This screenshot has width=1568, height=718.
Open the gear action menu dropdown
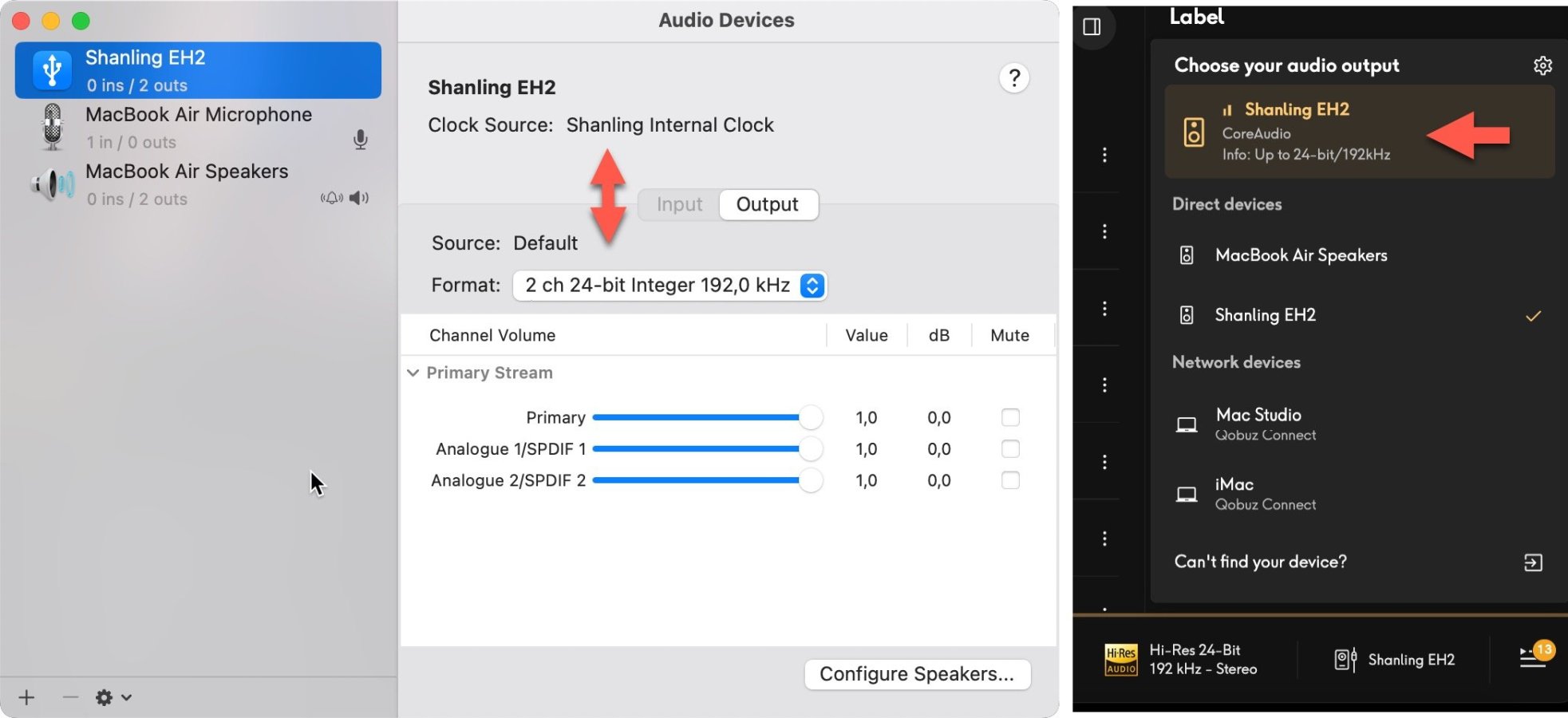pos(113,698)
